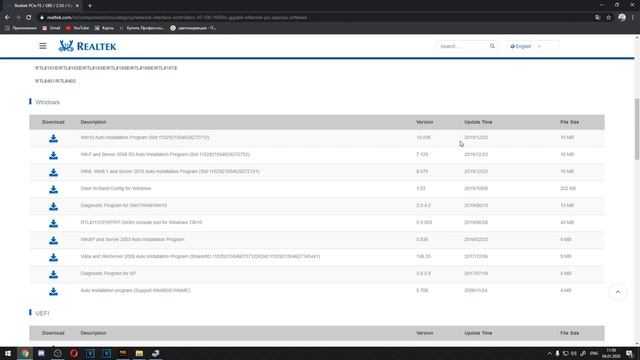The height and width of the screenshot is (360, 640).
Task: Open the Apps bookmark shortcut
Action: pos(21,28)
